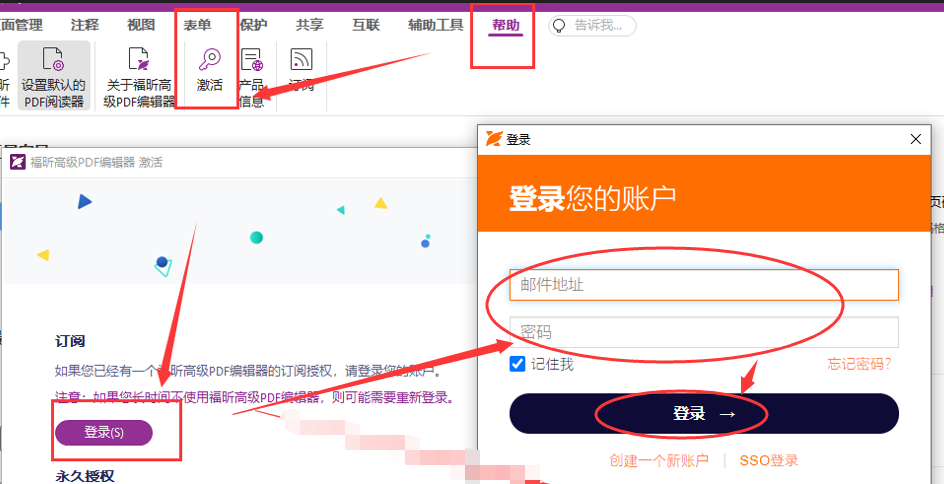The width and height of the screenshot is (944, 484).
Task: Select the 帮助 ribbon tab
Action: pos(506,25)
